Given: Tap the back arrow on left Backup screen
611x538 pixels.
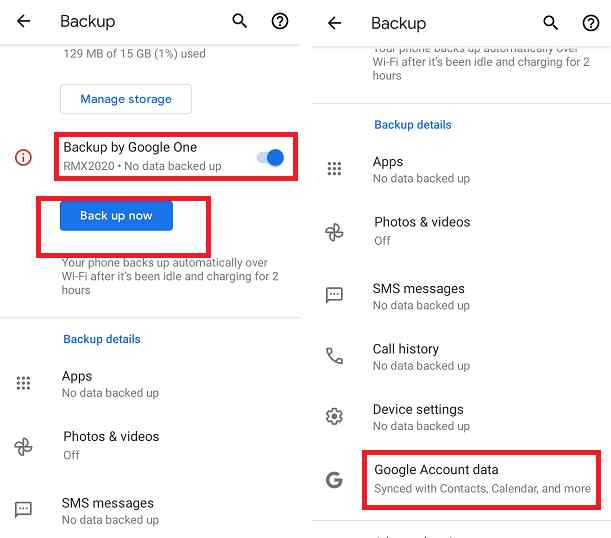Looking at the screenshot, I should (23, 21).
